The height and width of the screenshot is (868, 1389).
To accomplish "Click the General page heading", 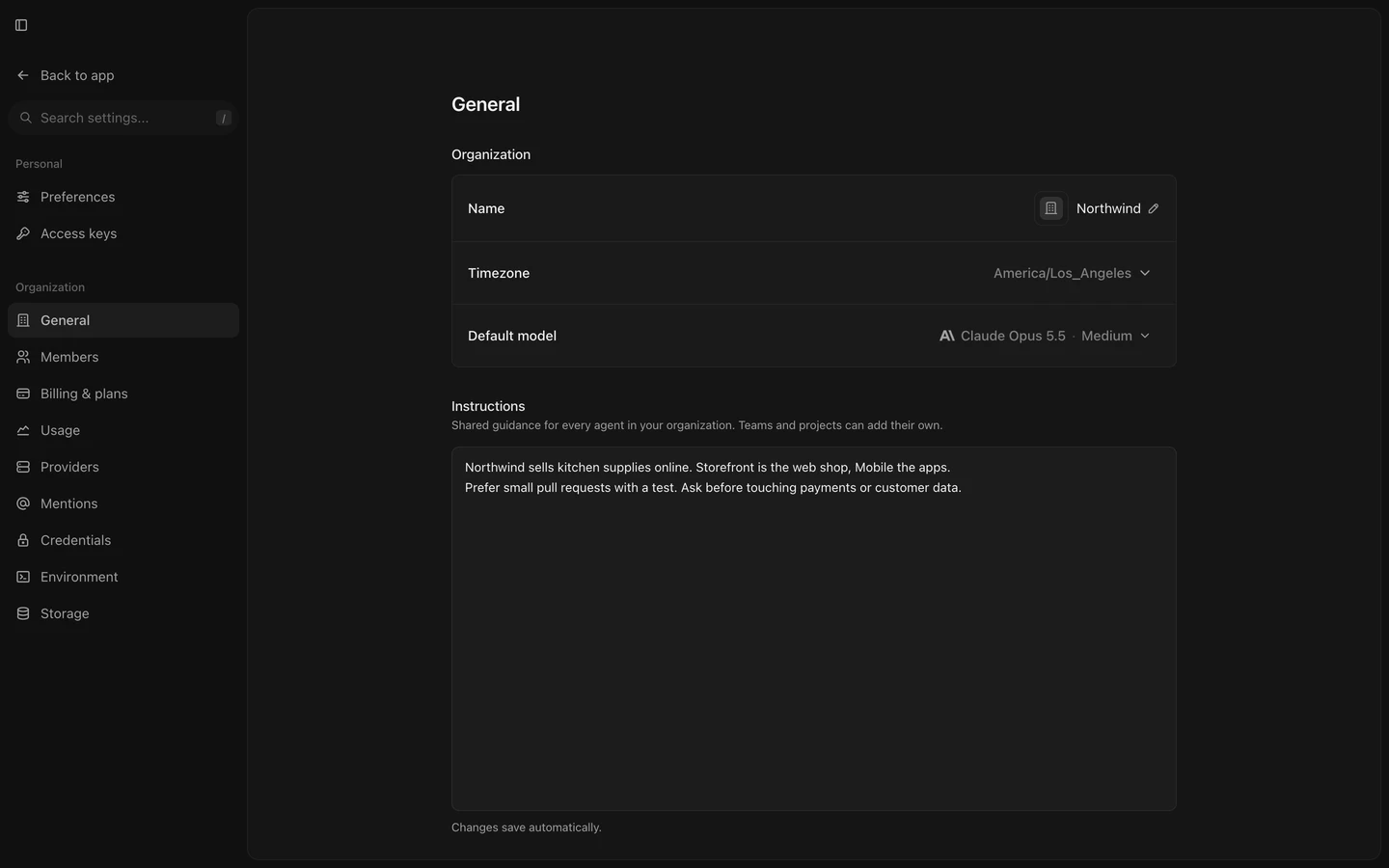I will point(486,104).
